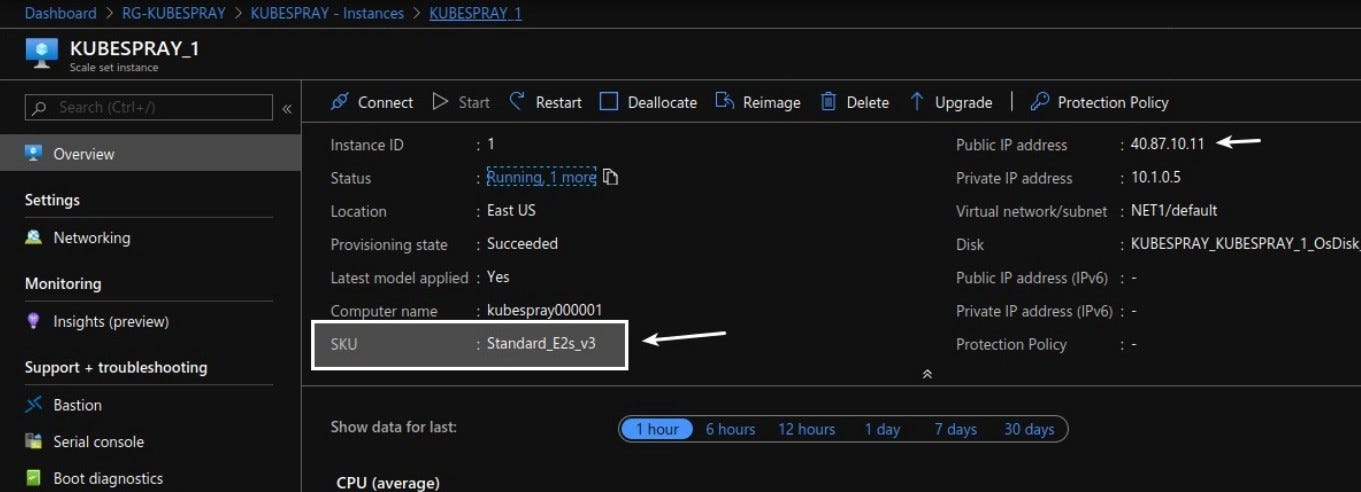Select the 6 hours time range

[730, 429]
